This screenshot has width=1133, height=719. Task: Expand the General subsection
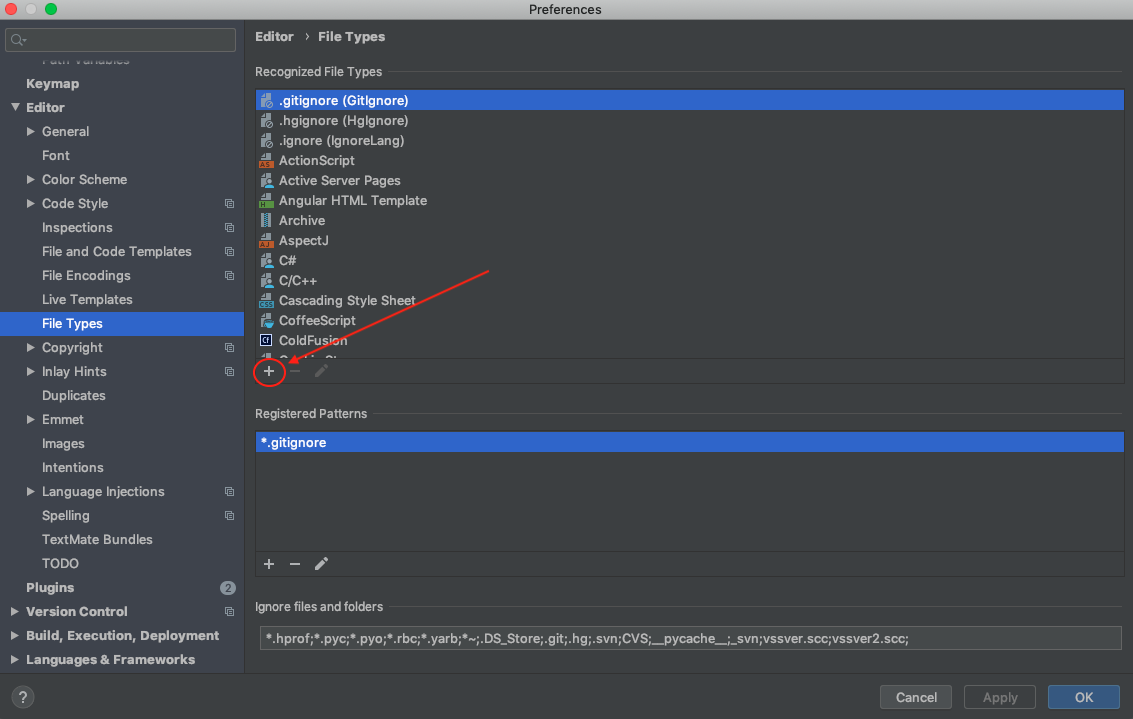30,132
